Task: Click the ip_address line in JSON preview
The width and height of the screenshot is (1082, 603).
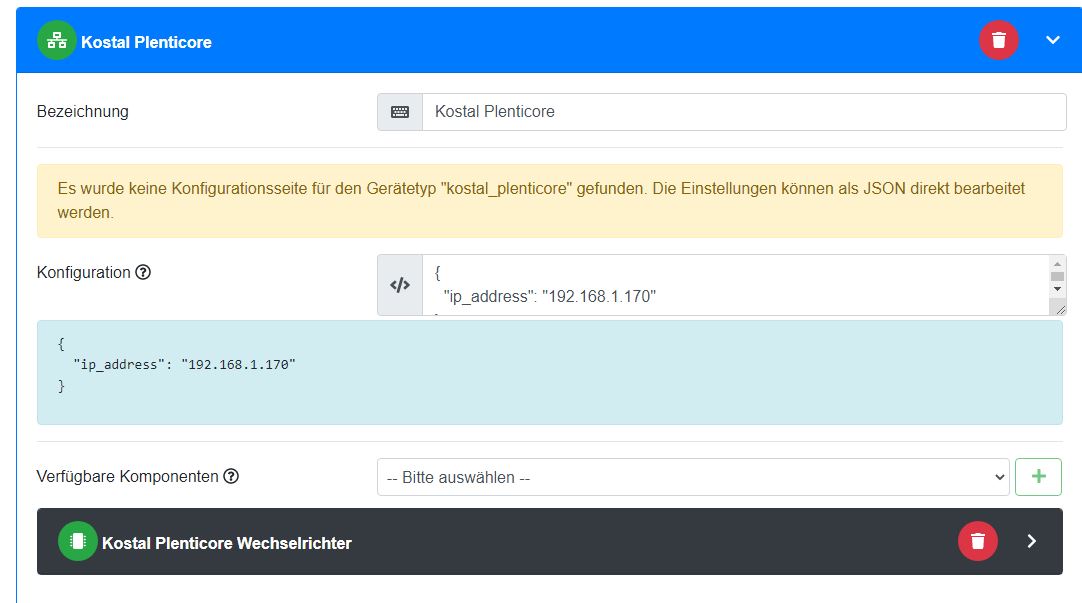Action: point(184,364)
